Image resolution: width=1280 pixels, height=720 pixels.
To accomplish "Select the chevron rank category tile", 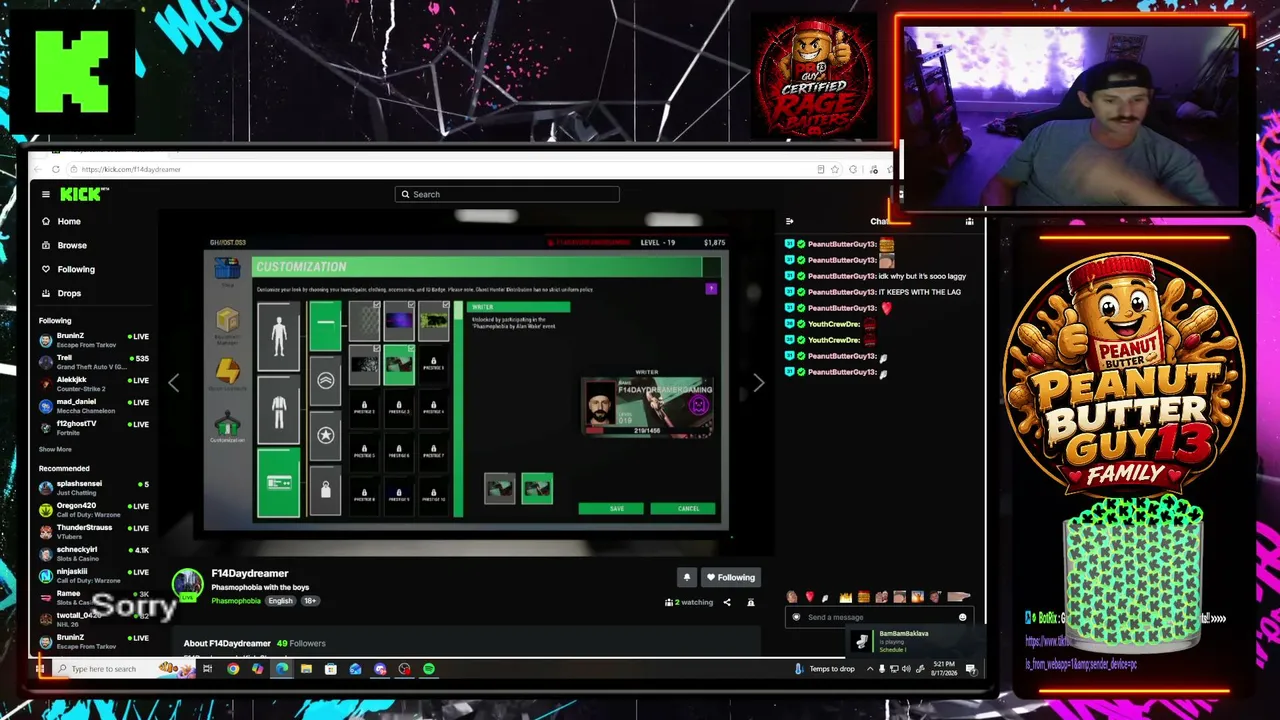I will 325,381.
